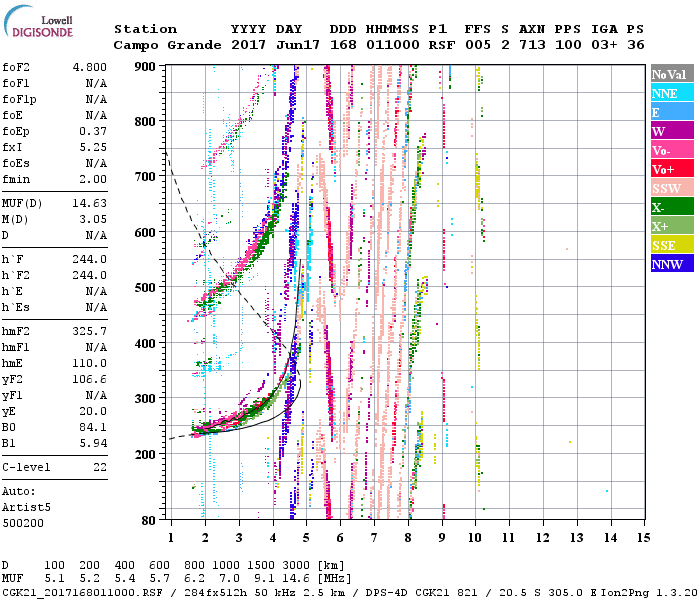Click the C-level value 22

[100, 468]
